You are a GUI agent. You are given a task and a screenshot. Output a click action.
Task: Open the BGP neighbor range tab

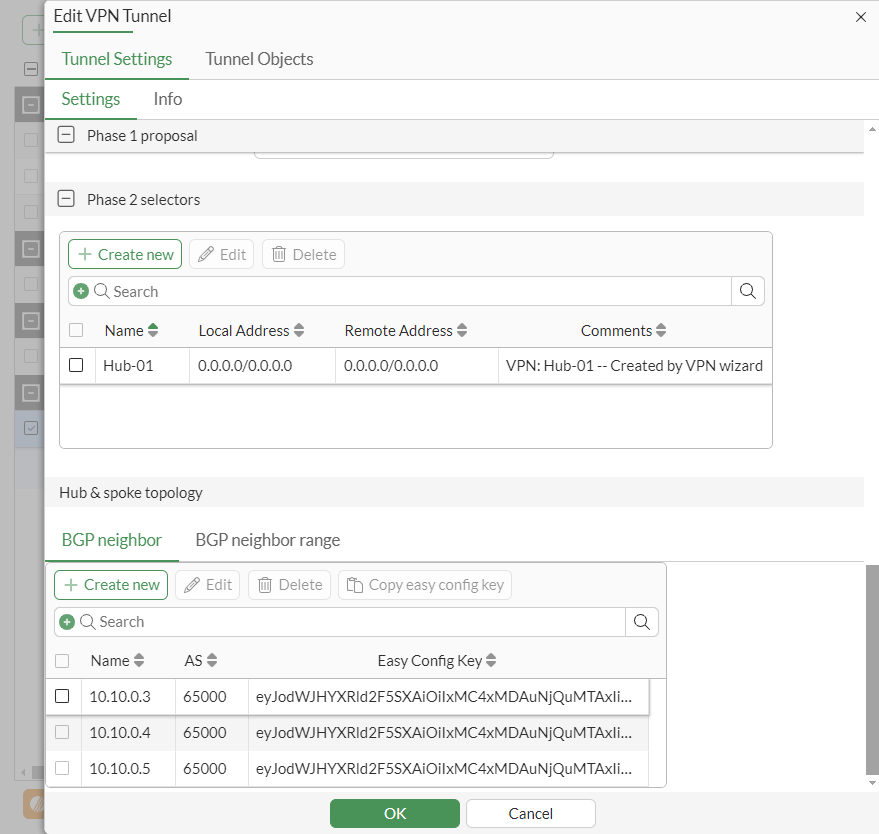coord(267,539)
